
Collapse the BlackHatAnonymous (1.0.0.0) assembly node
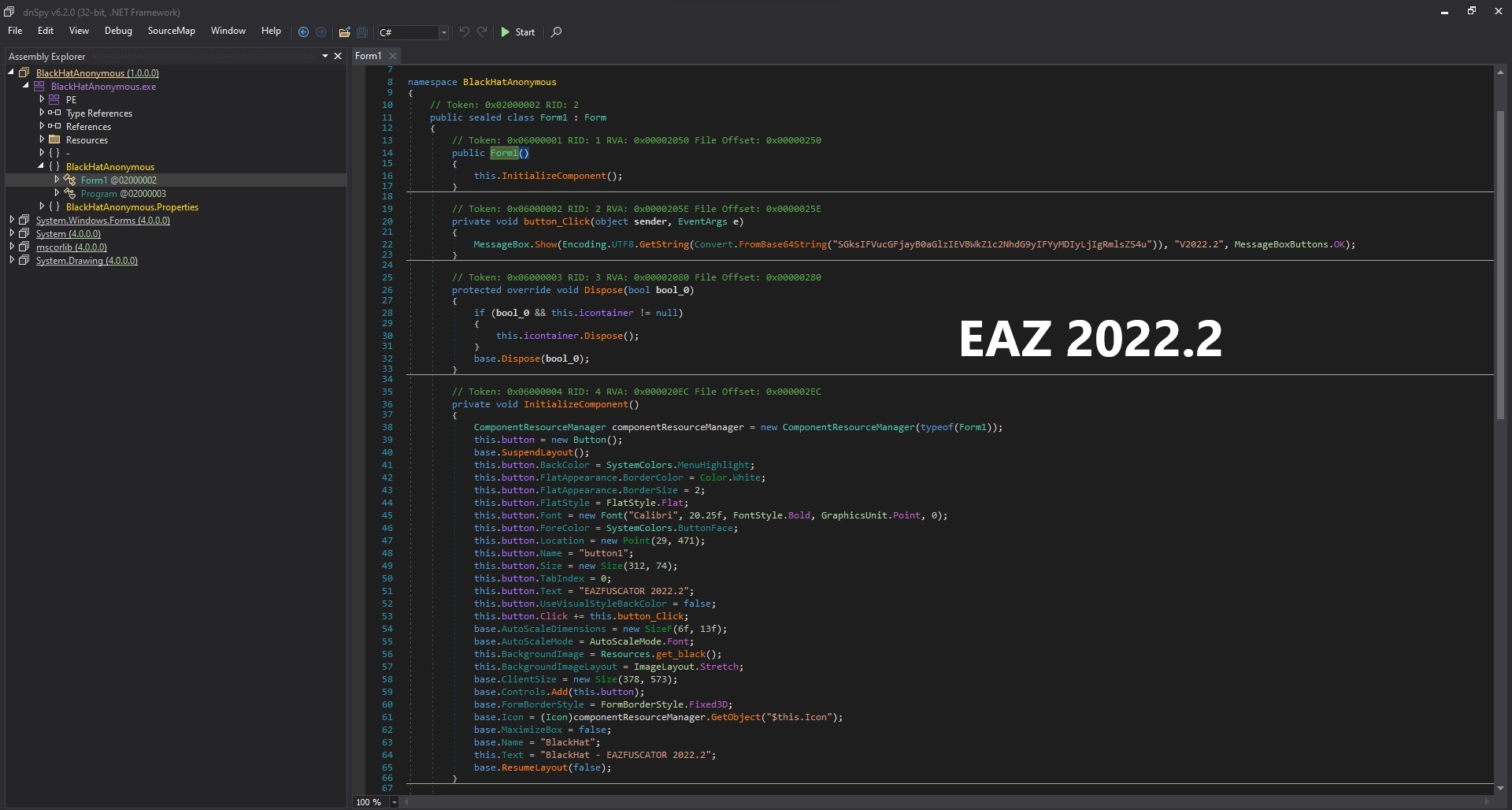click(12, 72)
